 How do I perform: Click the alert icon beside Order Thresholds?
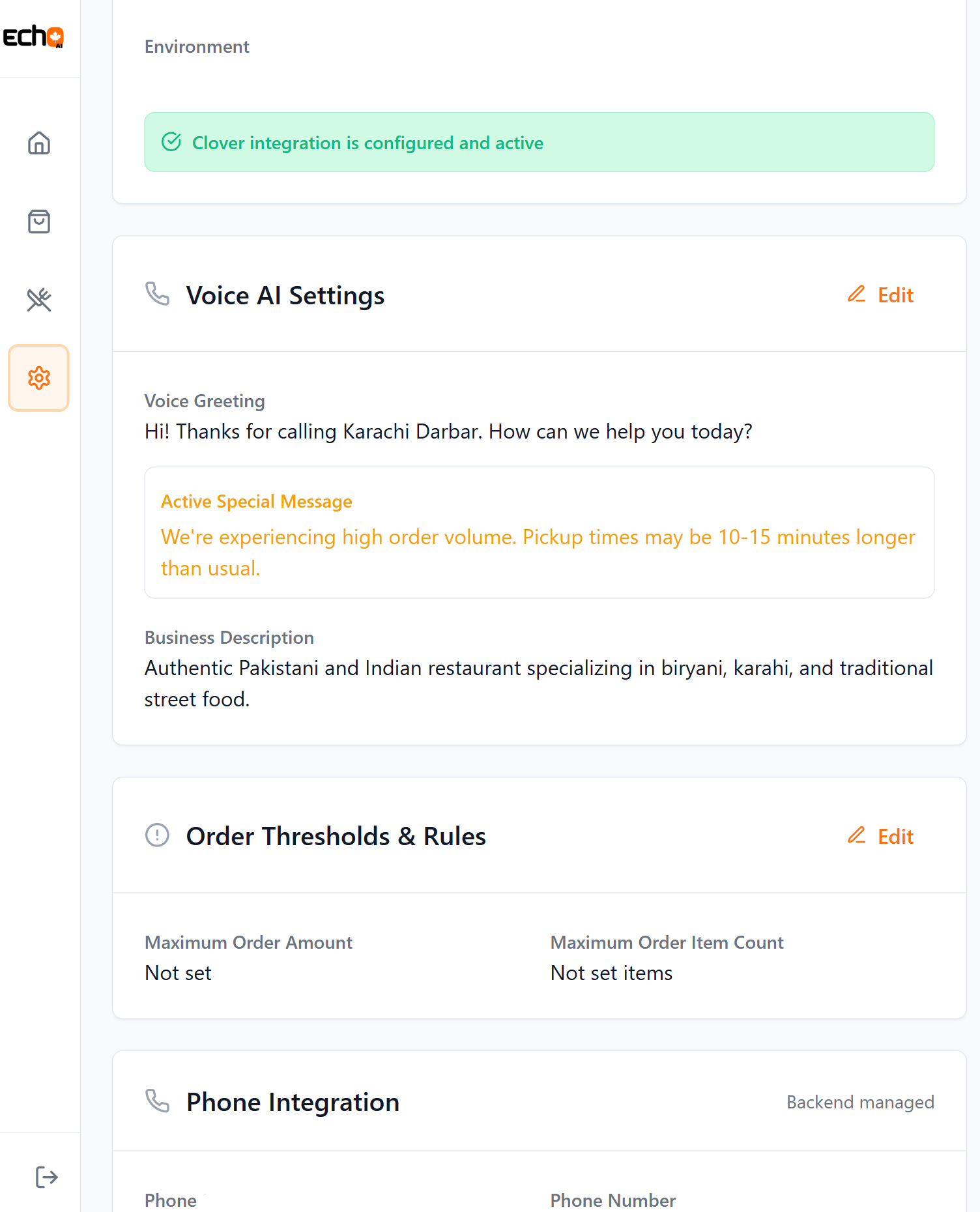[x=156, y=836]
